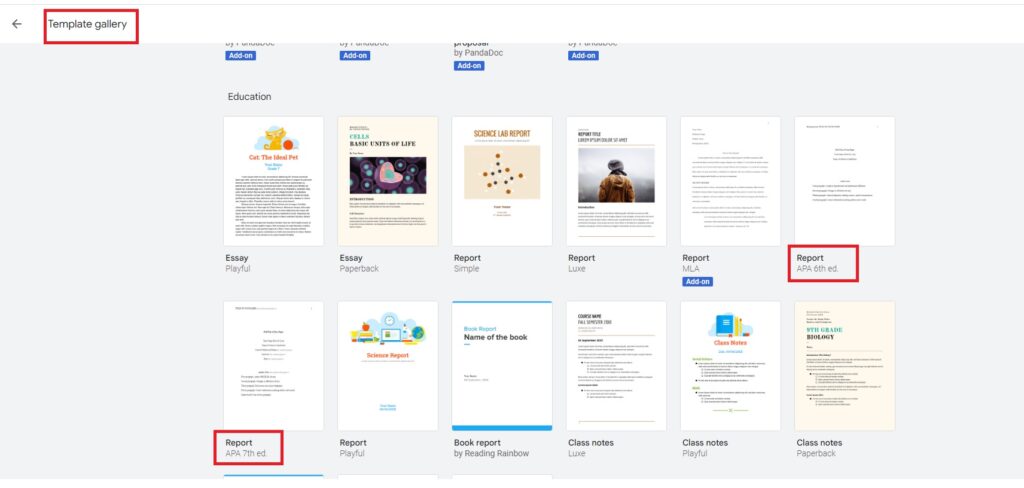Click the 'APA 6th ed.' subtitle text
The height and width of the screenshot is (488, 1024).
click(819, 268)
